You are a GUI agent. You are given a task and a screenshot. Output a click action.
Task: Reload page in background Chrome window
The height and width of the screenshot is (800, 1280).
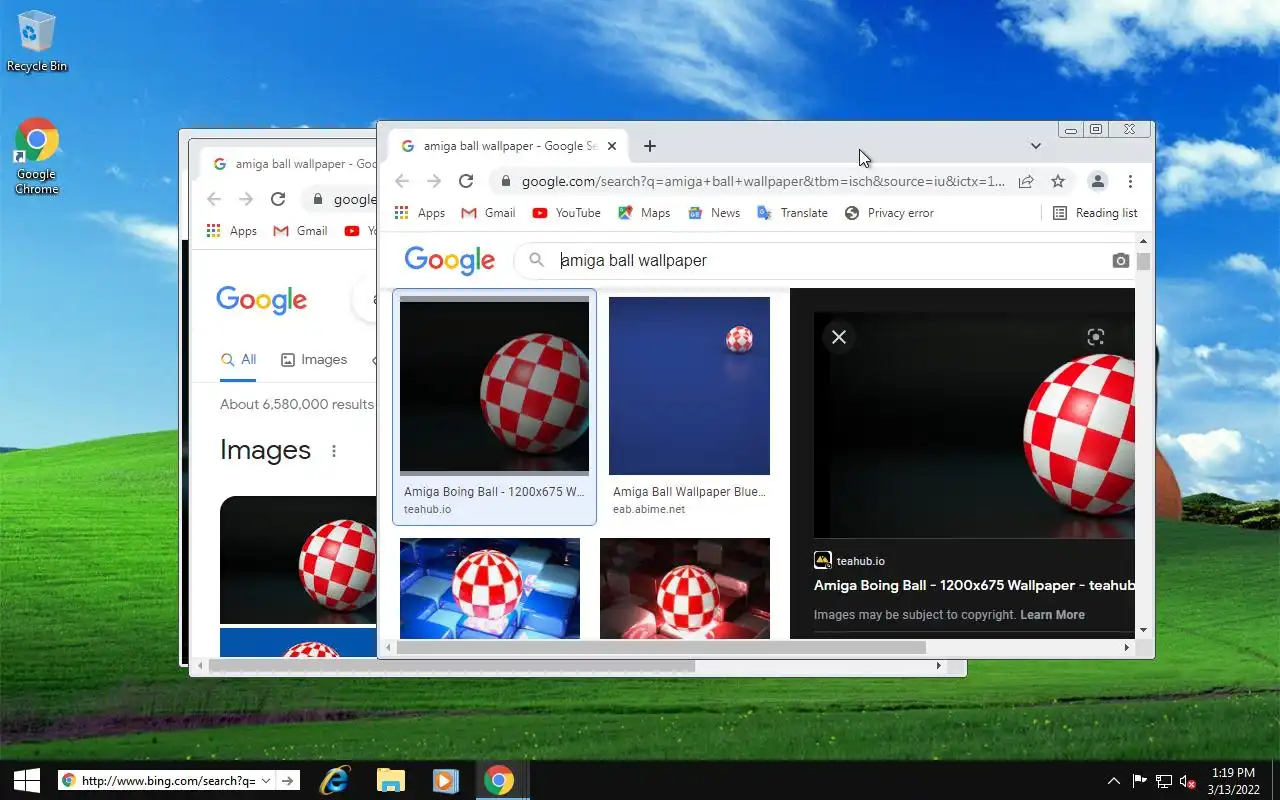click(x=278, y=199)
